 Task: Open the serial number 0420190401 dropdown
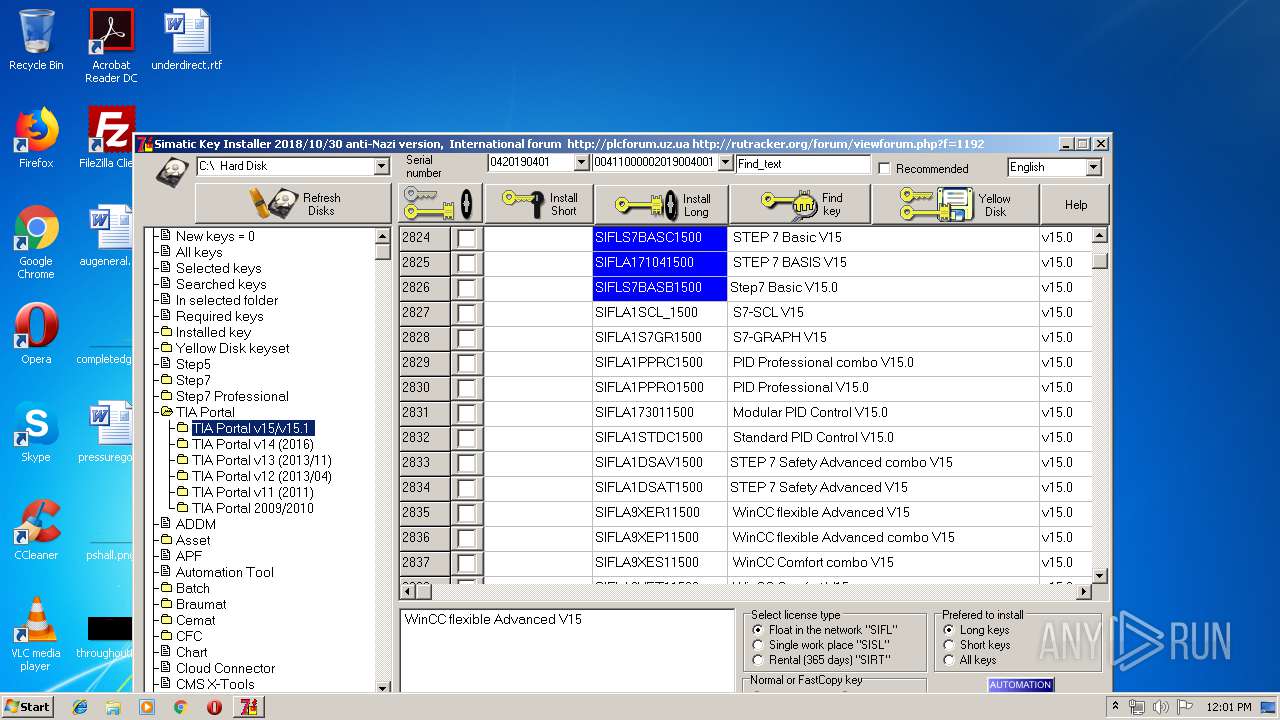(581, 163)
